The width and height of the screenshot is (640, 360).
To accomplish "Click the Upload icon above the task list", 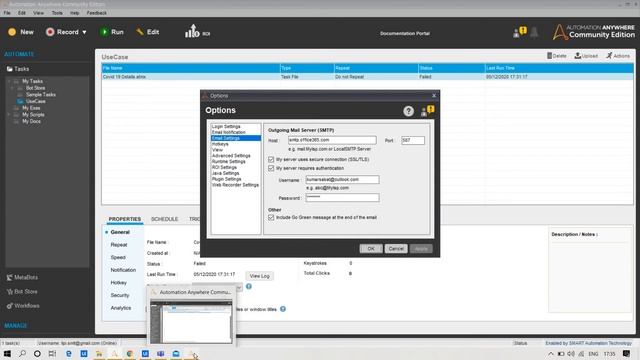I will tap(586, 56).
